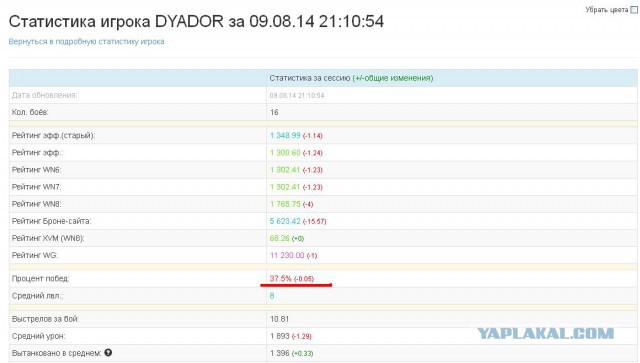640x363 pixels.
Task: Select 'Средний урон' label
Action: pyautogui.click(x=38, y=336)
